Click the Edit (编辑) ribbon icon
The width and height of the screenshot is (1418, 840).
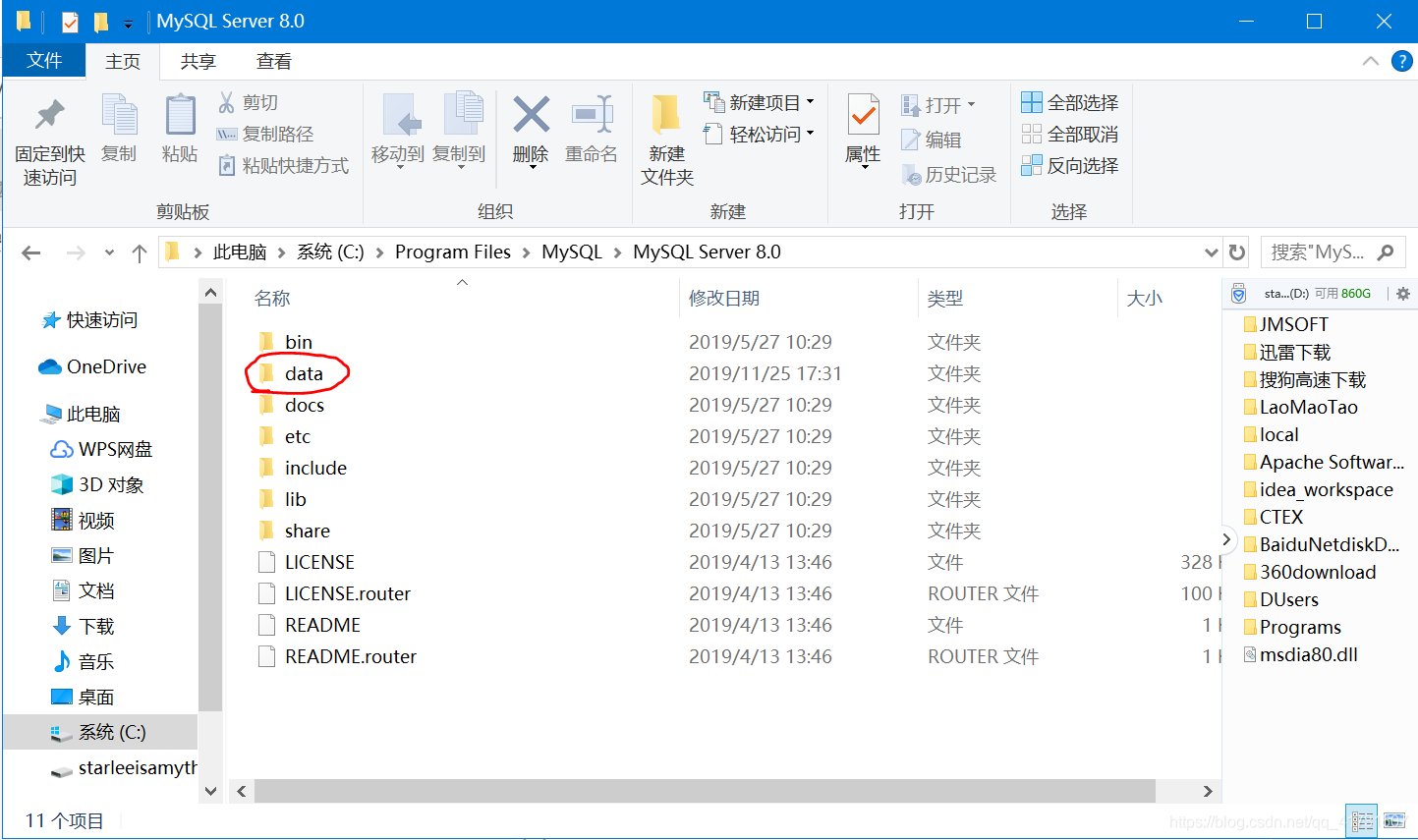pos(911,140)
